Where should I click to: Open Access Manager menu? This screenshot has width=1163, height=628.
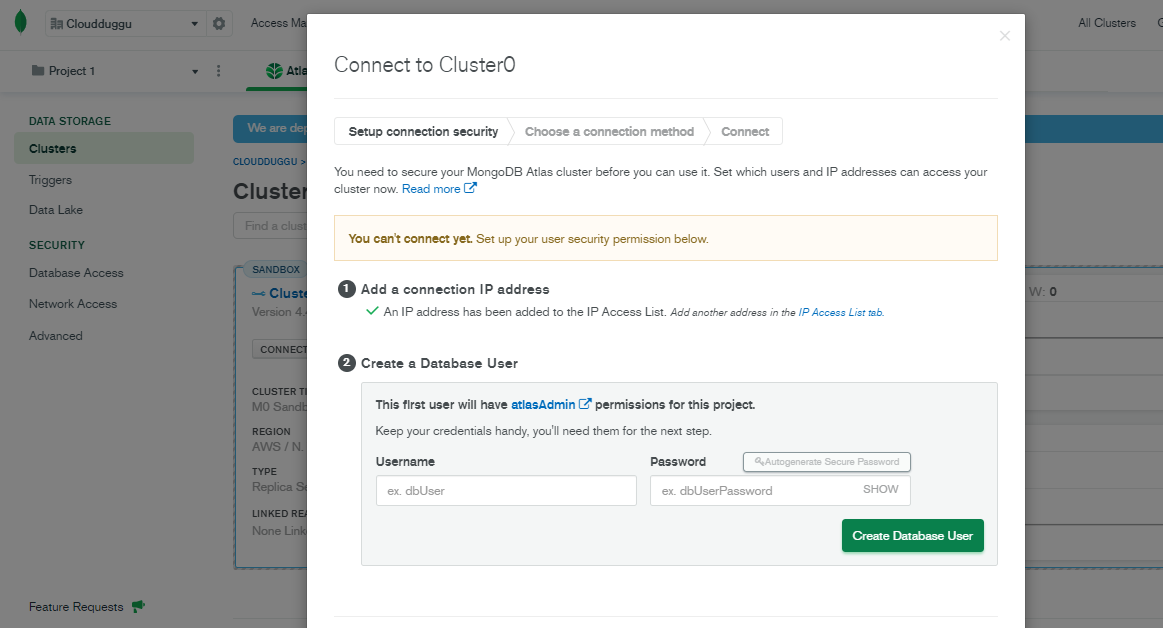(x=279, y=23)
